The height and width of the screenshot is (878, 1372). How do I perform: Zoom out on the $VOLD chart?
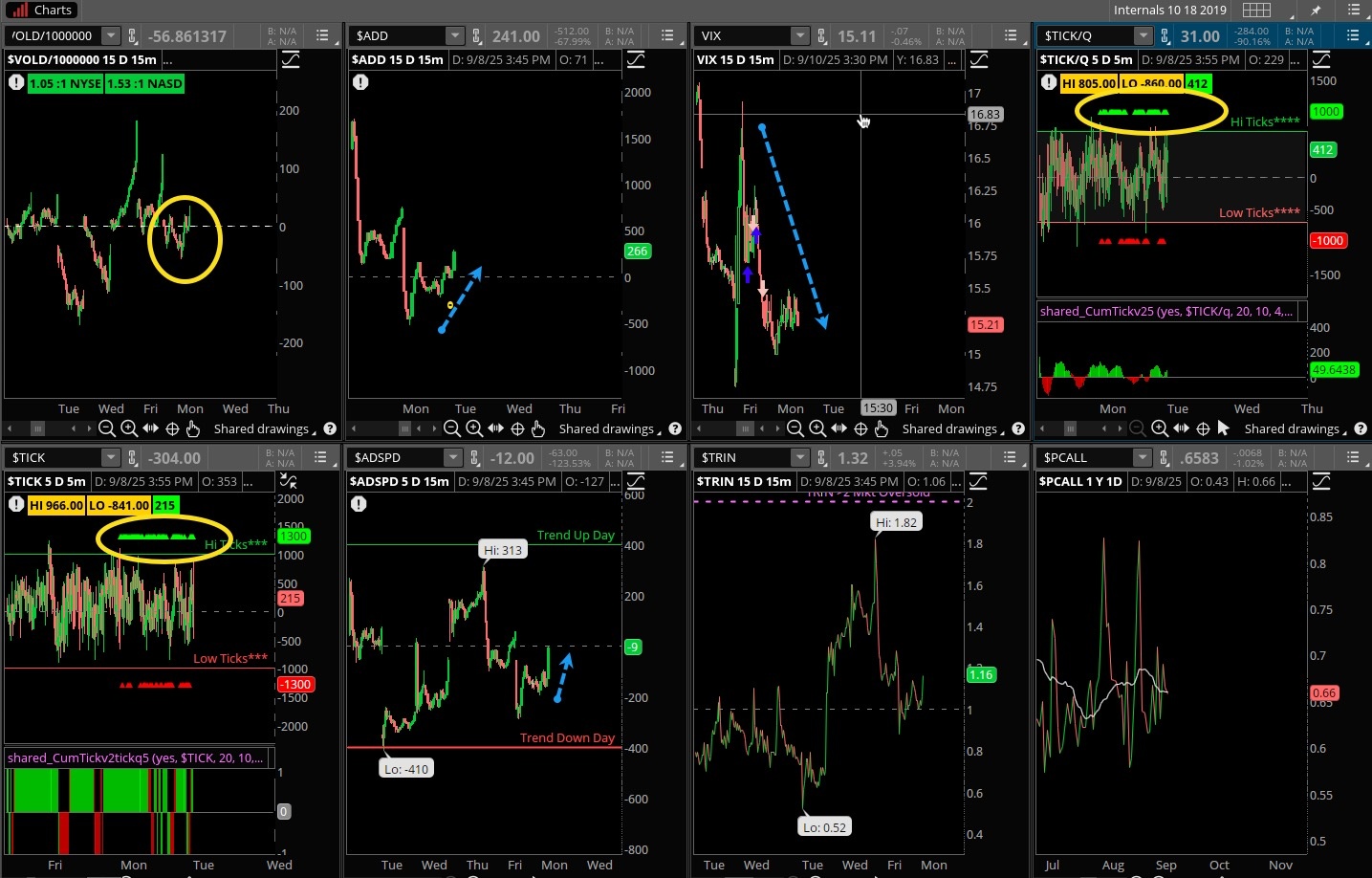click(107, 428)
